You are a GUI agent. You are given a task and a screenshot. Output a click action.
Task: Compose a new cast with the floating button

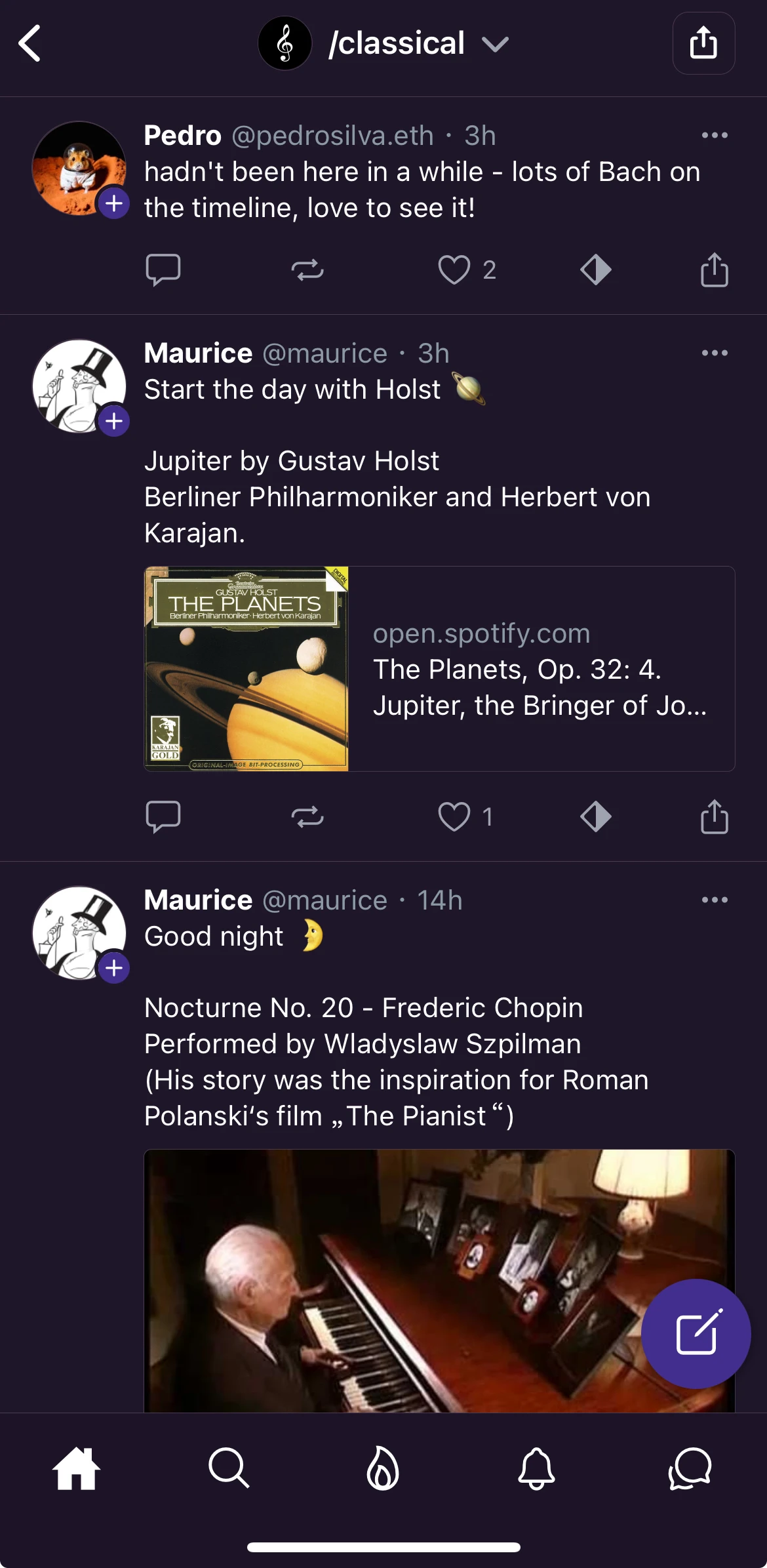[696, 1333]
